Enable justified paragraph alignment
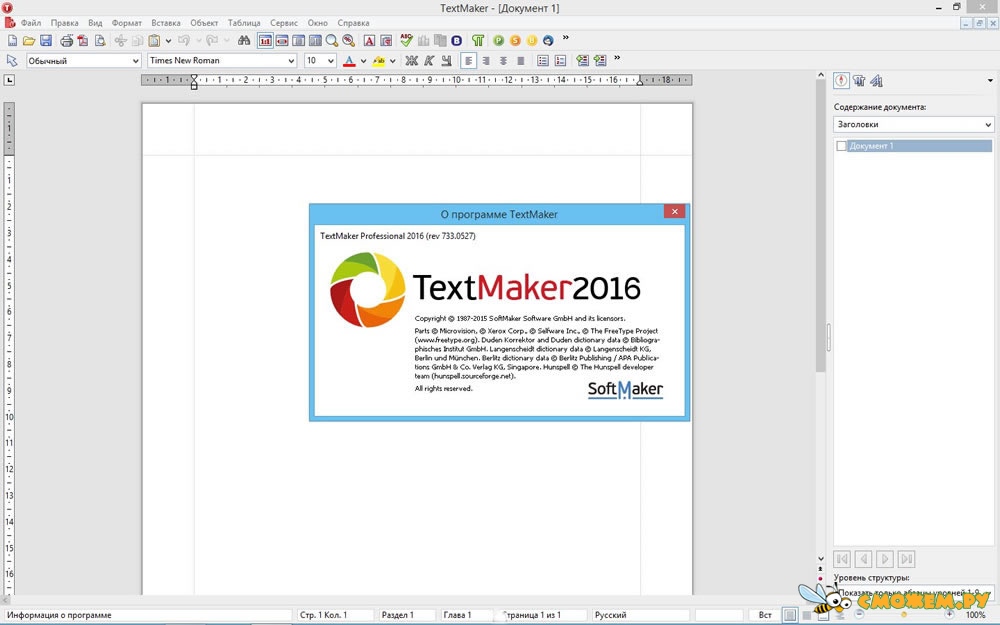This screenshot has height=625, width=1000. 520,61
